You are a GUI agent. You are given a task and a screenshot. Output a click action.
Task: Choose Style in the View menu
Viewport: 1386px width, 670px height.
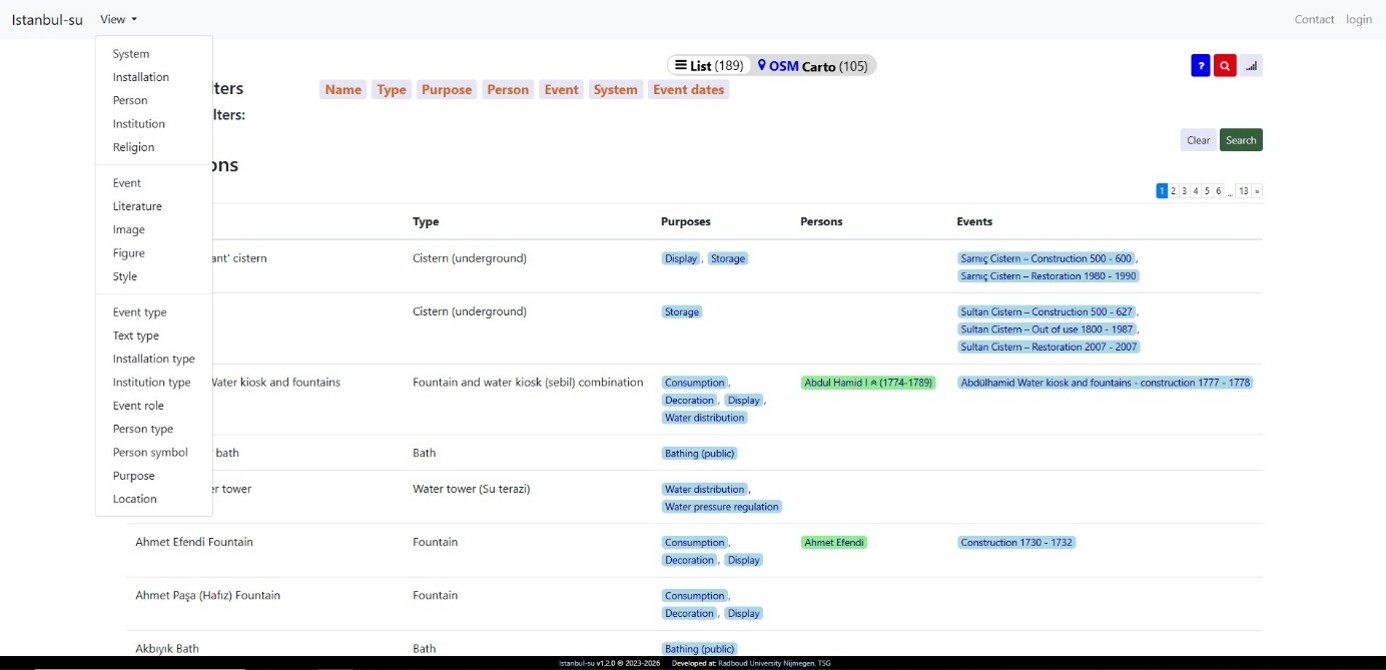pyautogui.click(x=125, y=277)
